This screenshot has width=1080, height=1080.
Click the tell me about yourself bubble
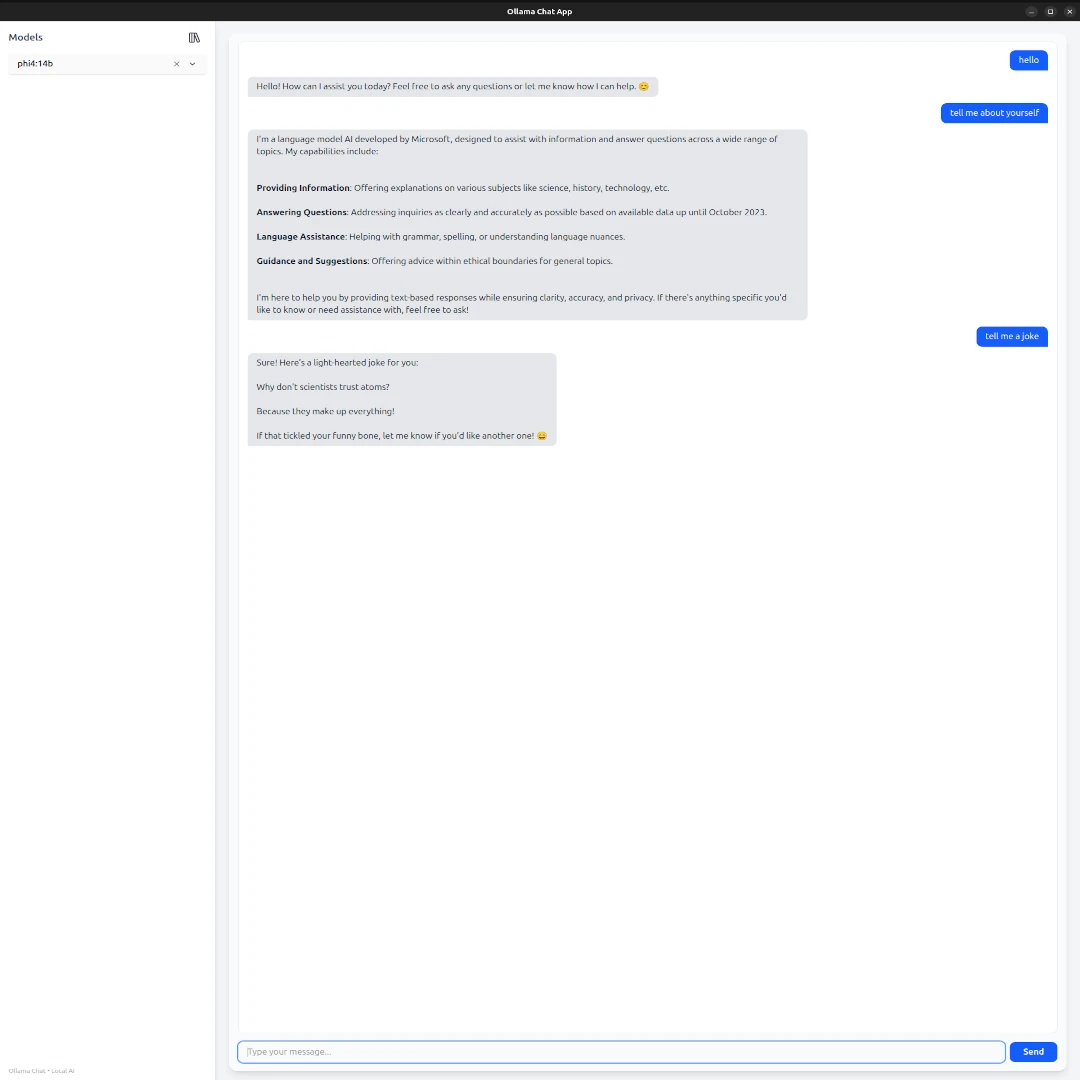pyautogui.click(x=994, y=113)
